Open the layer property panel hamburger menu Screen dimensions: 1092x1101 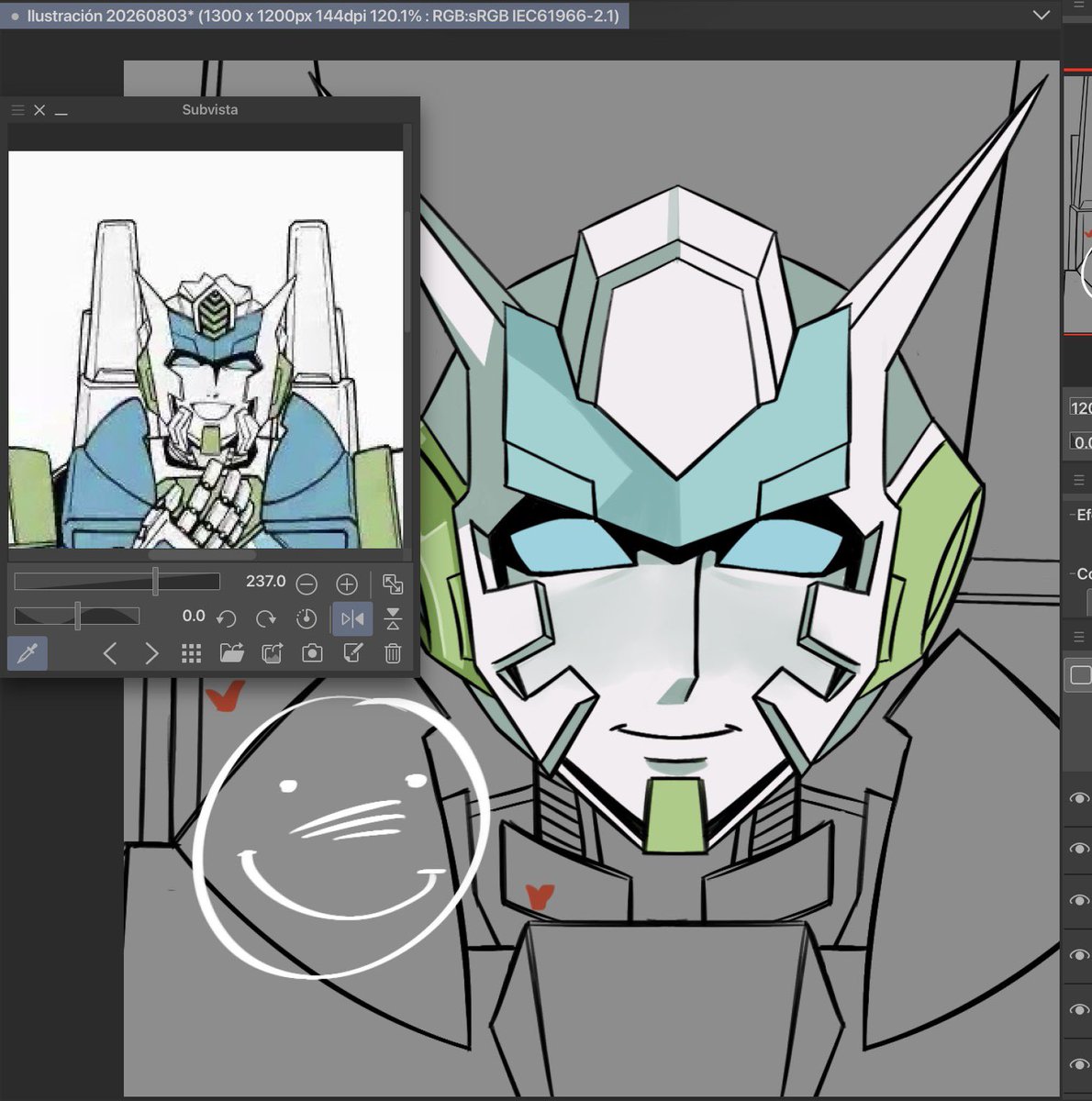point(1079,480)
